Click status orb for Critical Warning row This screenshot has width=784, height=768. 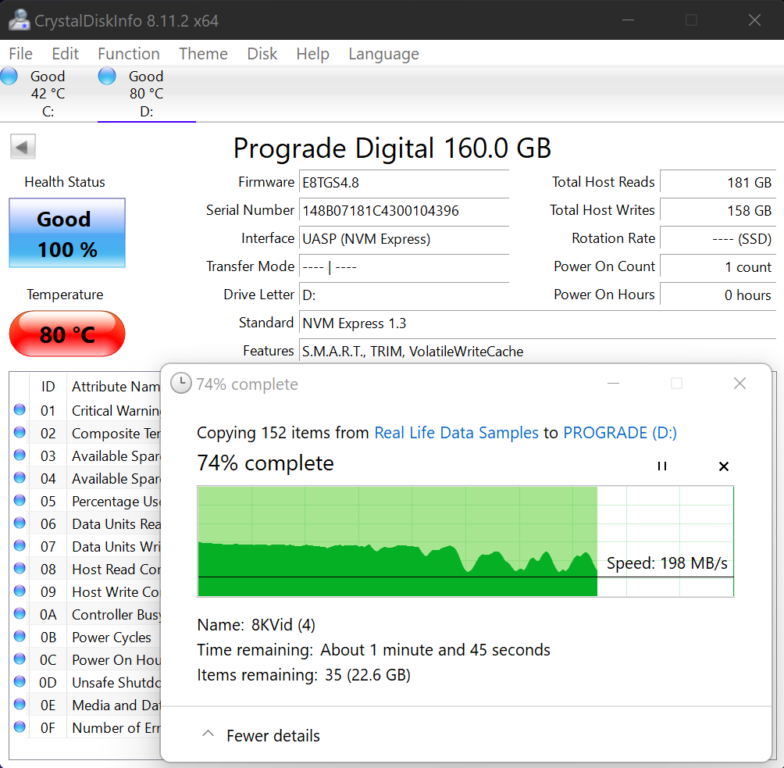[x=20, y=410]
